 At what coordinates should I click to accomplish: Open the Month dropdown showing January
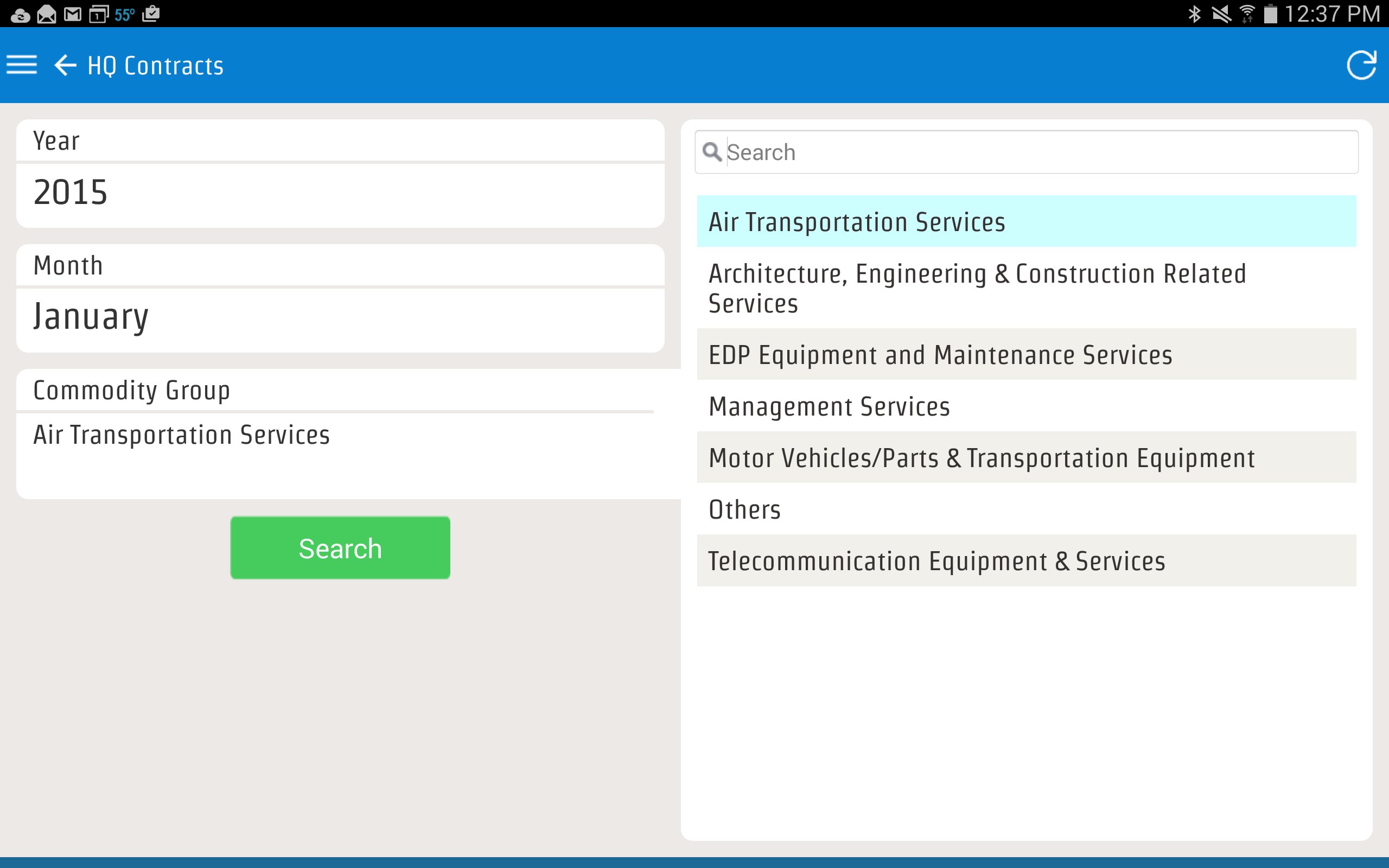click(x=340, y=317)
